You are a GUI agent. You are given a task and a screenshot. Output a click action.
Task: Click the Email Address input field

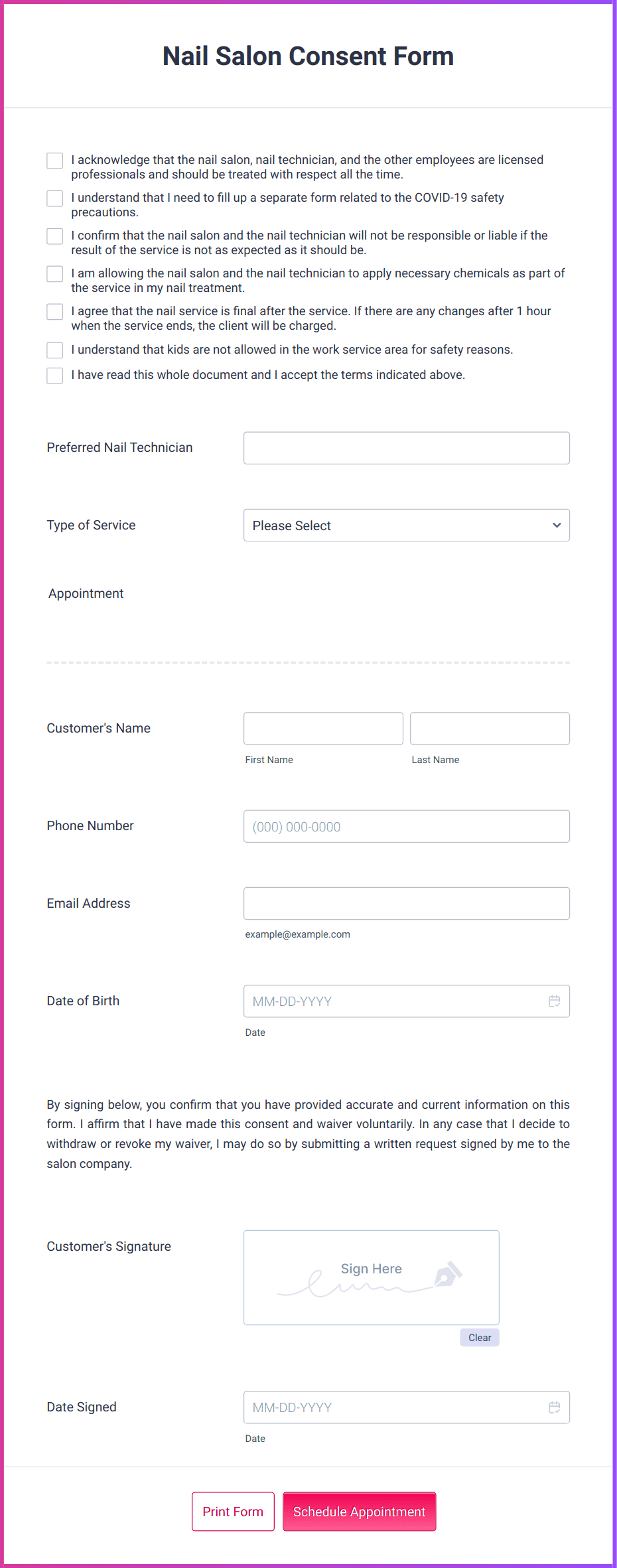pos(407,903)
